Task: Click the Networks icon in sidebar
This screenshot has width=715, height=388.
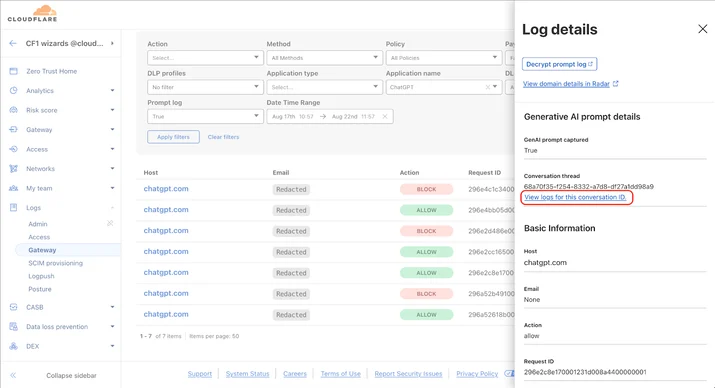Action: pyautogui.click(x=14, y=169)
